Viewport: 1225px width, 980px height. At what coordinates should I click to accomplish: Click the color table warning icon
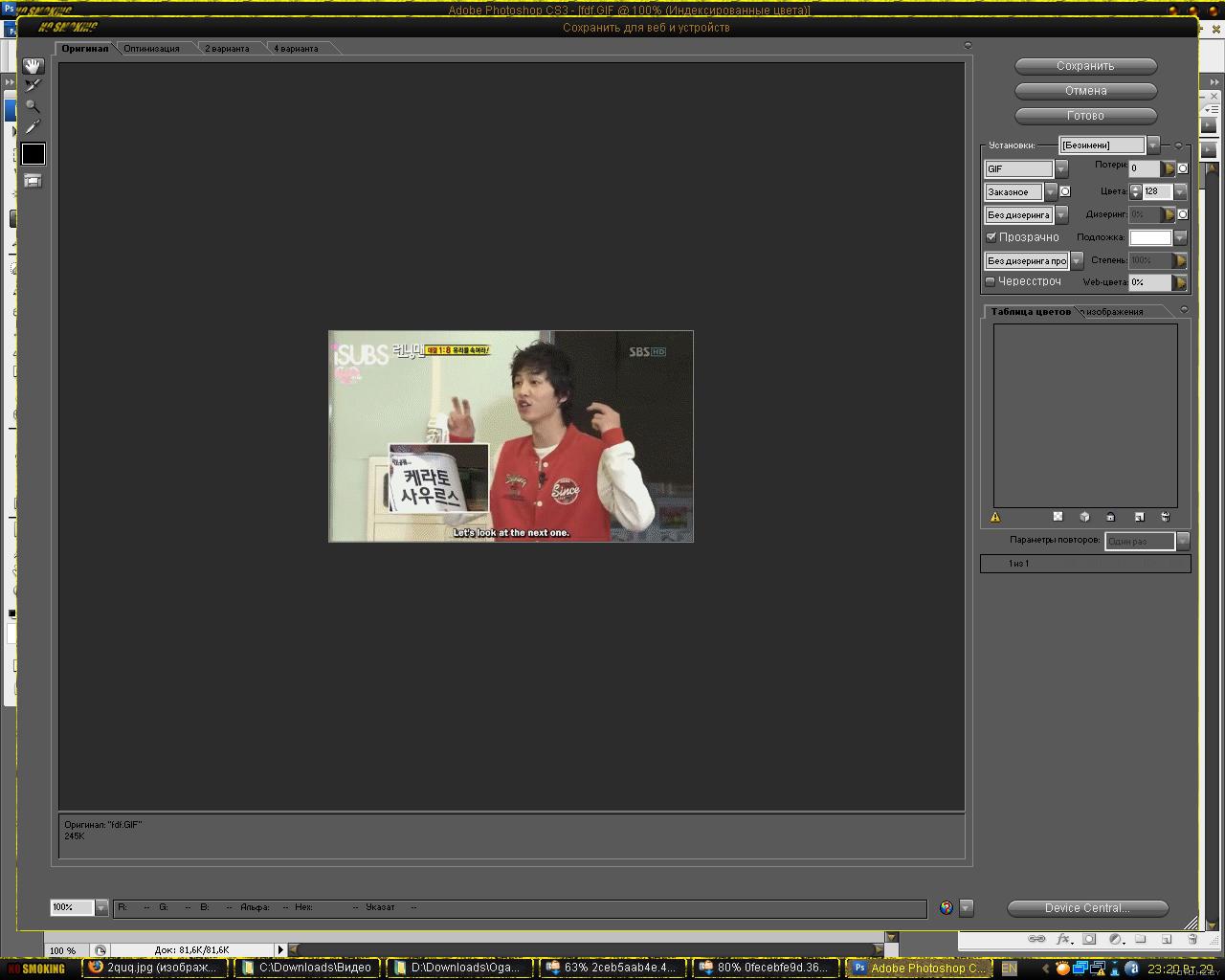[x=995, y=517]
